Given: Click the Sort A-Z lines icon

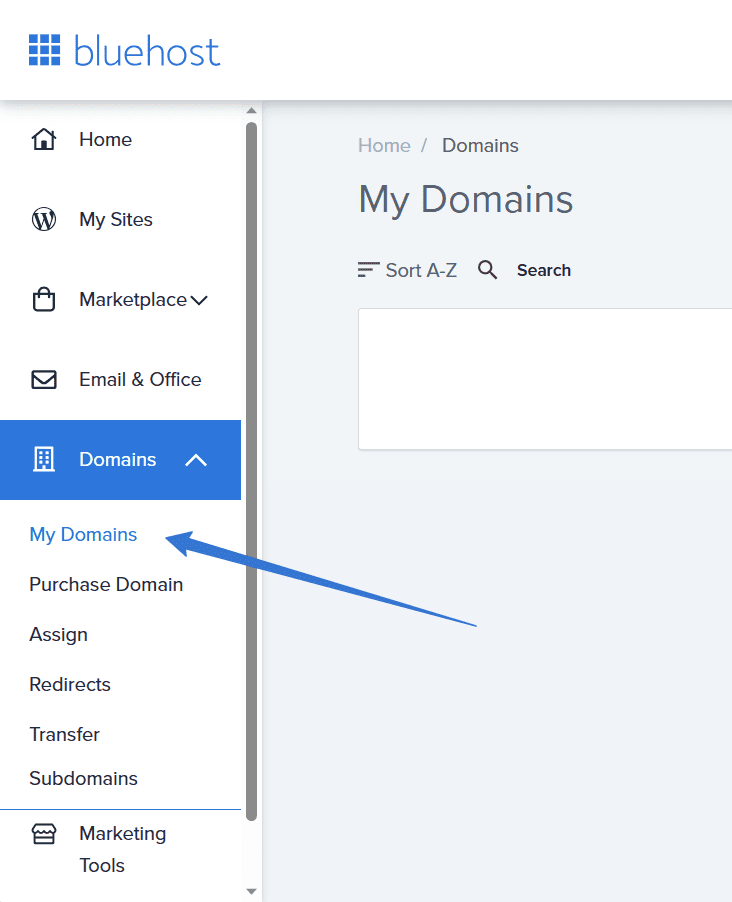Looking at the screenshot, I should point(368,270).
